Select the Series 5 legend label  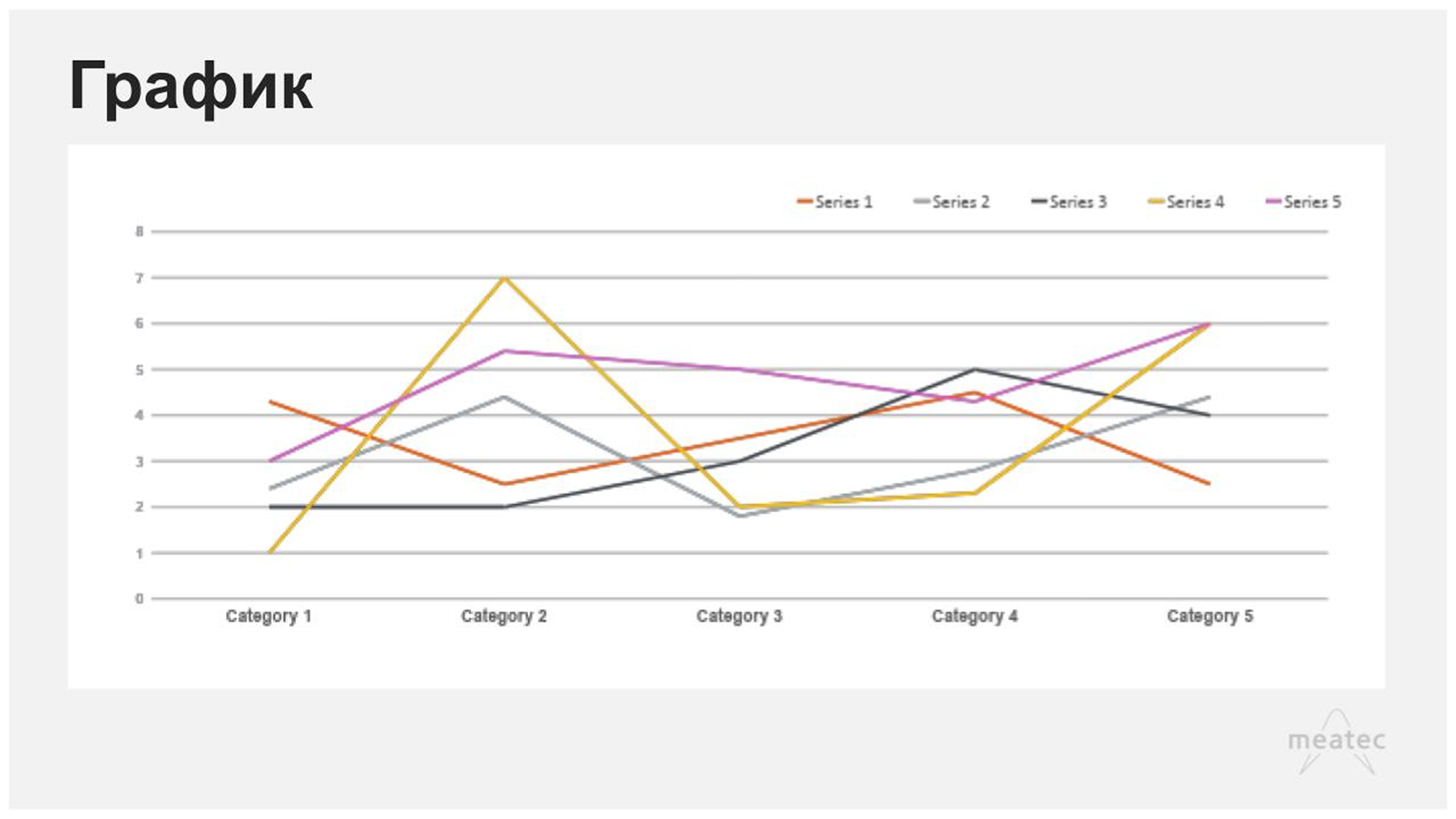point(1313,202)
